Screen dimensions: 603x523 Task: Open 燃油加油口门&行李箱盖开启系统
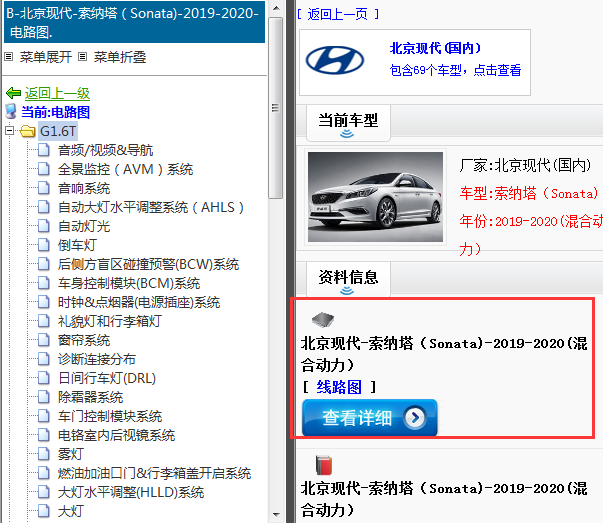[154, 473]
